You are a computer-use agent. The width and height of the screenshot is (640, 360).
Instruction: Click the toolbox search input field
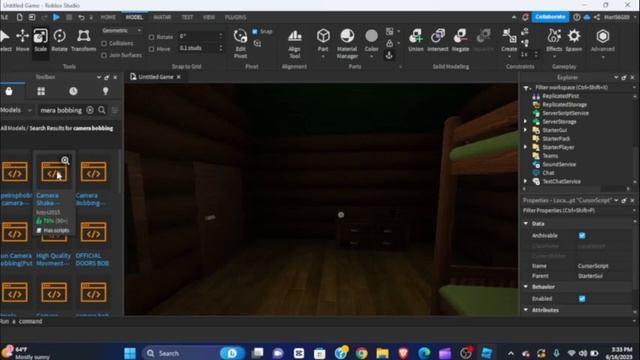tap(61, 110)
